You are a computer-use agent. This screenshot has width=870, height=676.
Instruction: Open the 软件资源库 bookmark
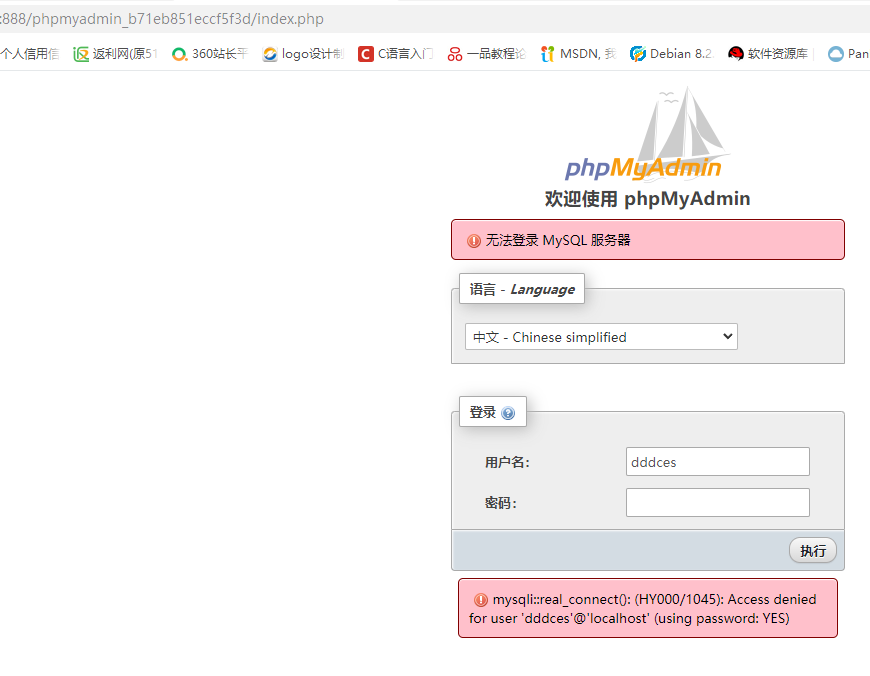(768, 54)
